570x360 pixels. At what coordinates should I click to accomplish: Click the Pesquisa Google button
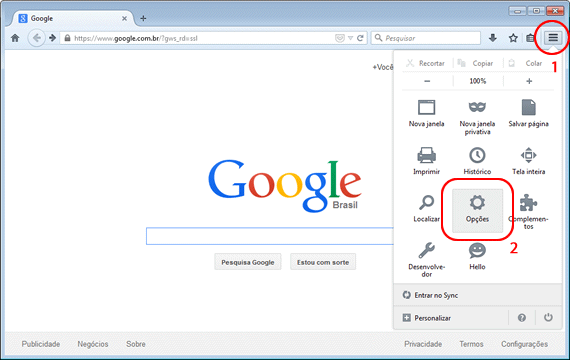coord(248,262)
